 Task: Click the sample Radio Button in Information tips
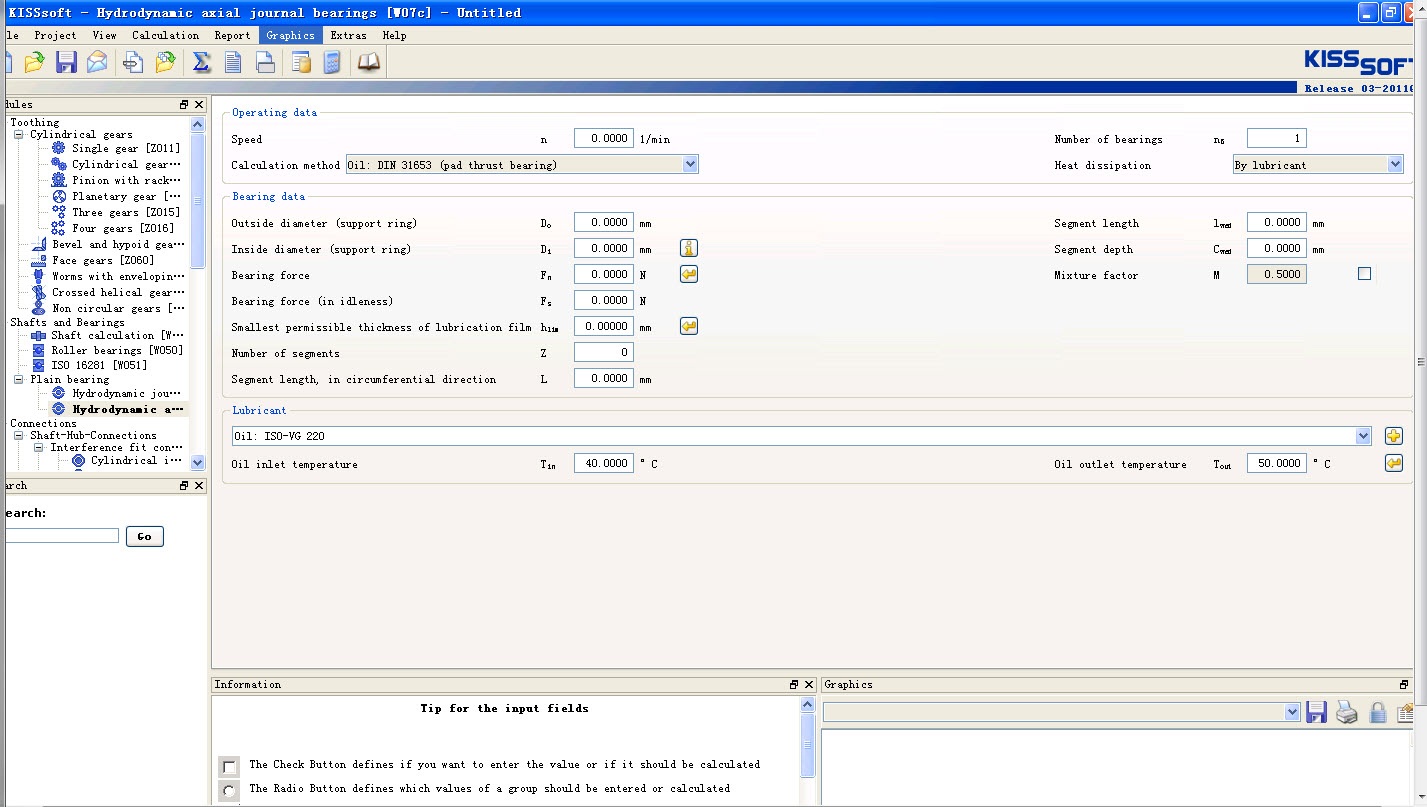pos(229,790)
